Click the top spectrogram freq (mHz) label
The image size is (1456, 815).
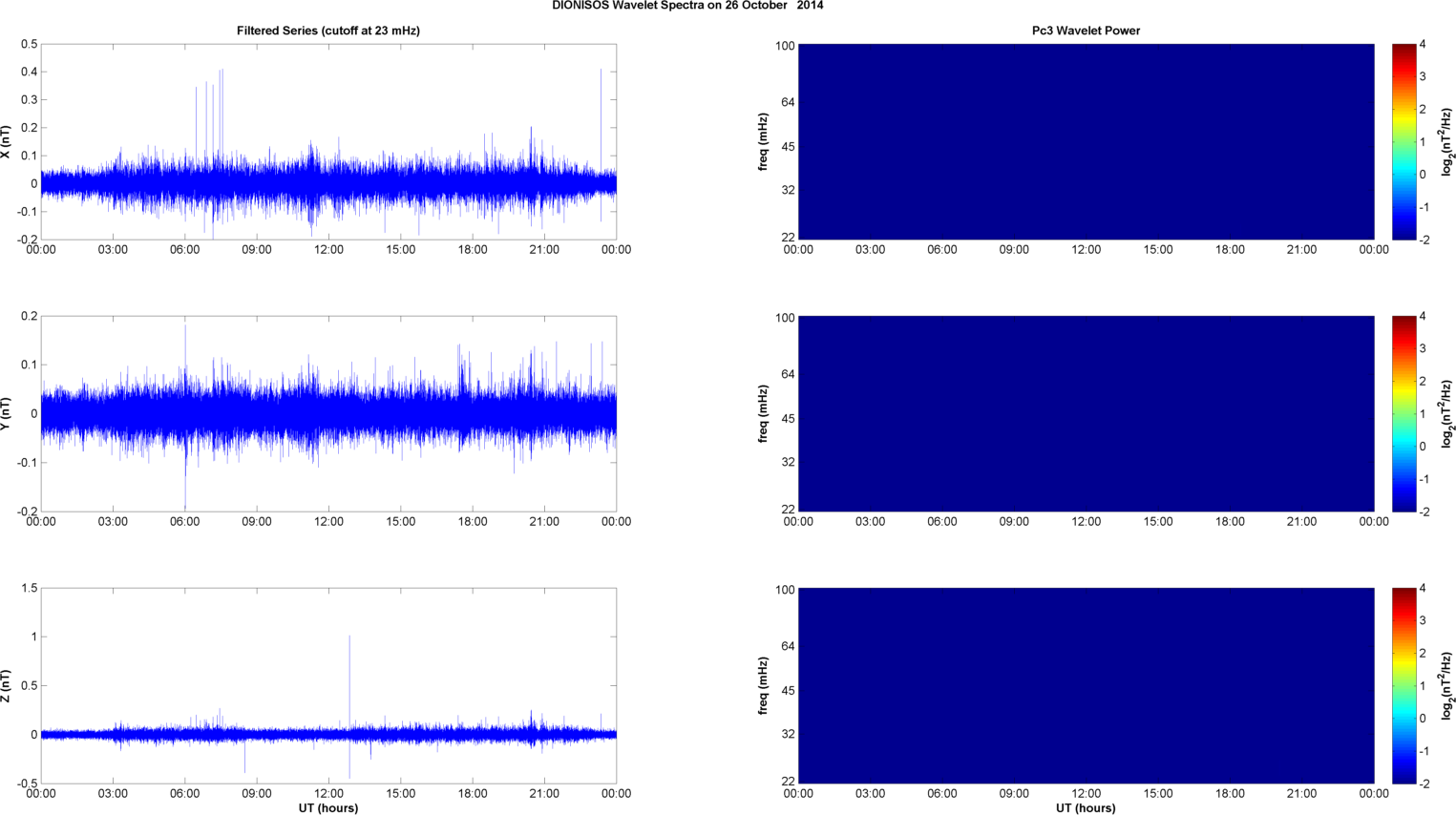point(764,142)
